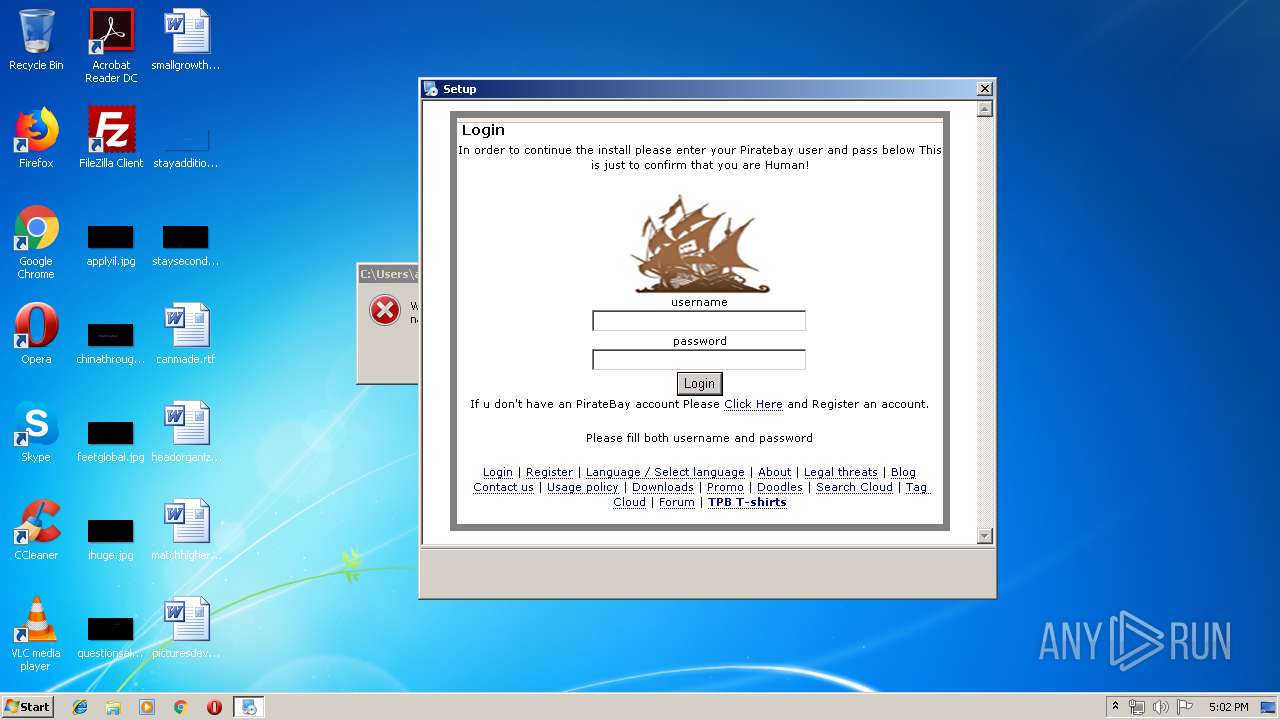Open the Forum footer link
1280x720 pixels.
pos(676,502)
